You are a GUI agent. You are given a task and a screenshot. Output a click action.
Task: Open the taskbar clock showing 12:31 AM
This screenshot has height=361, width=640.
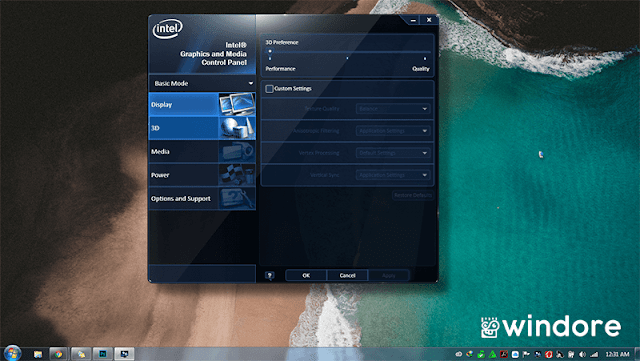pos(618,354)
